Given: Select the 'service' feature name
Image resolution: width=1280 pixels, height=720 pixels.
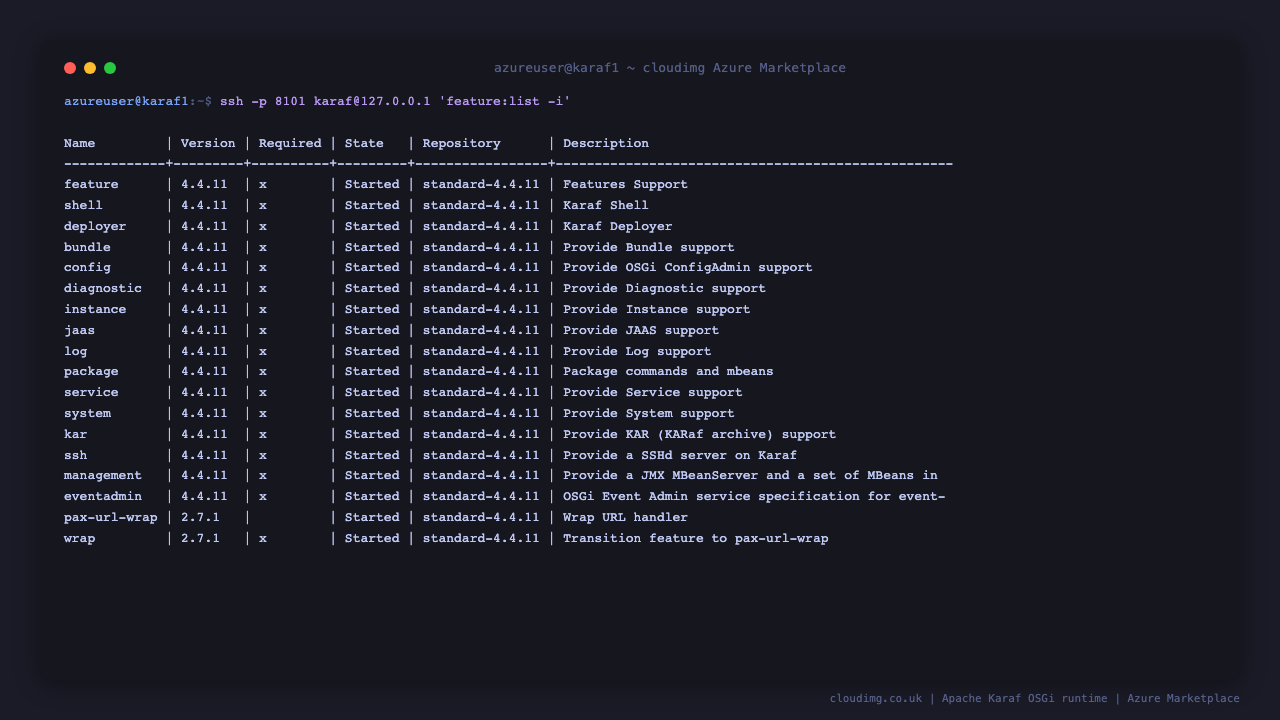Looking at the screenshot, I should 91,392.
